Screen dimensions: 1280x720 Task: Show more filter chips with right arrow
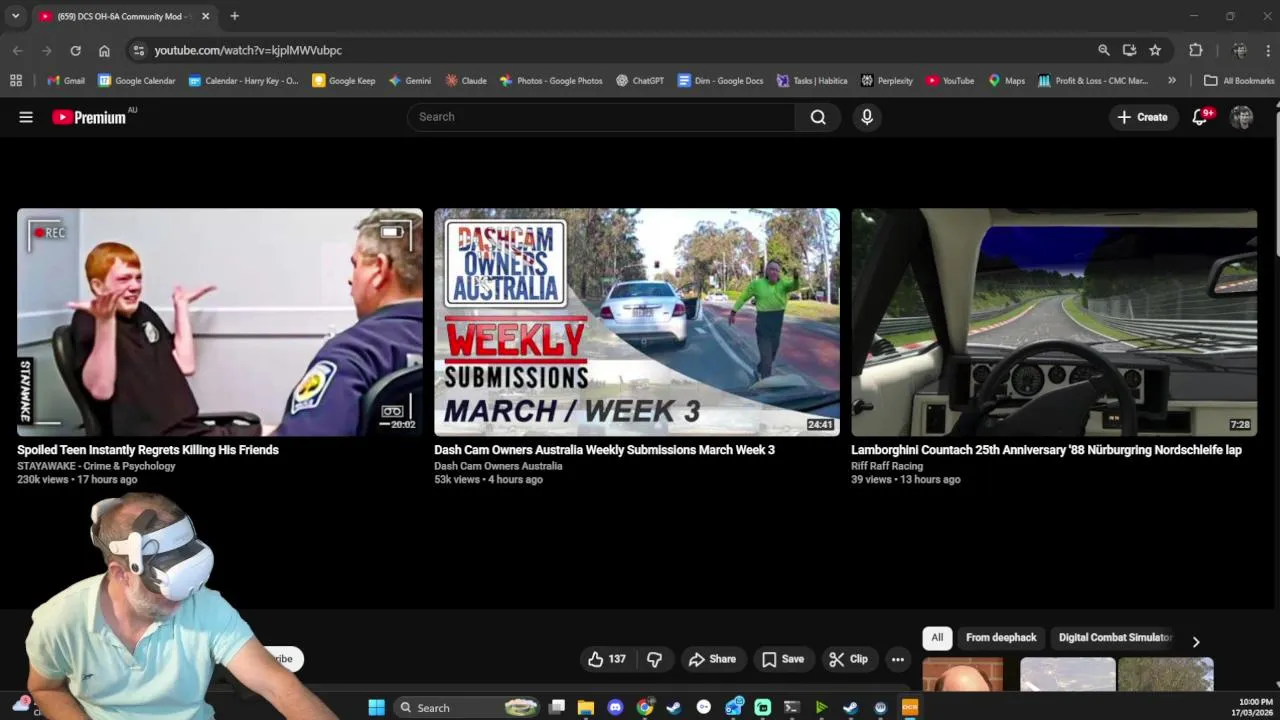(1195, 642)
